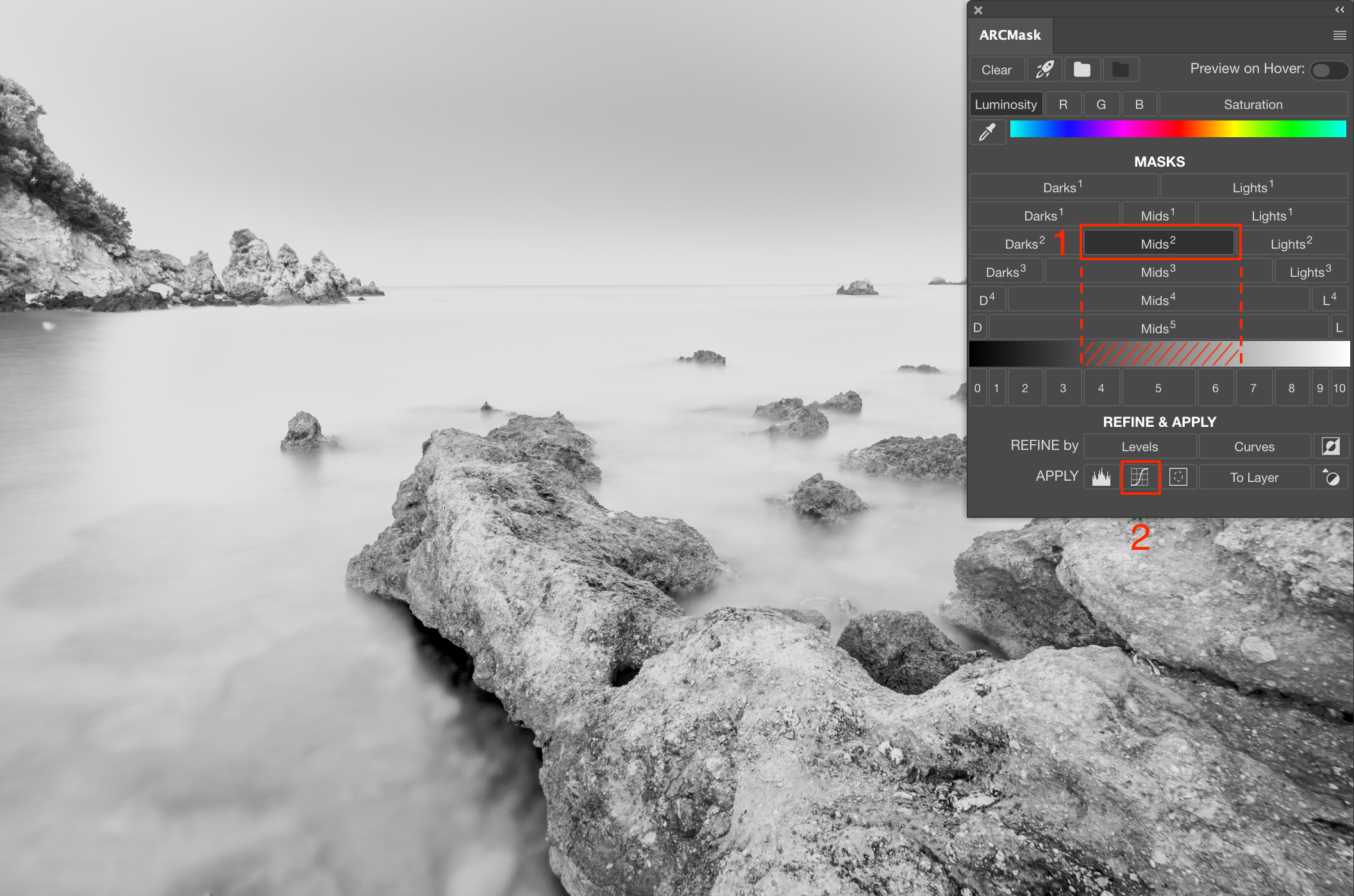Open the ARCMask panel flyout menu
1354x896 pixels.
click(1339, 35)
